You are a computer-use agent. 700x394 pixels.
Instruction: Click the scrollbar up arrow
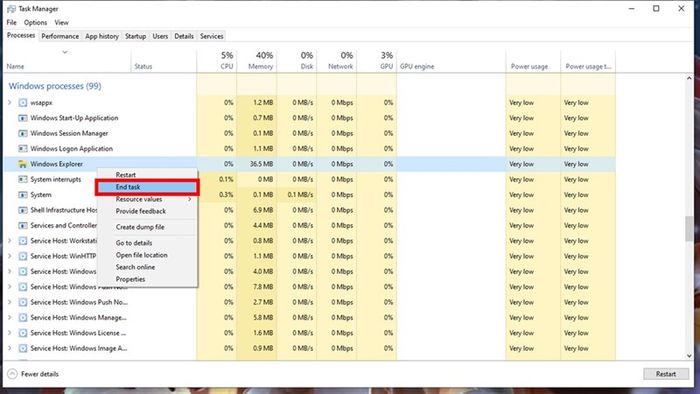point(690,79)
